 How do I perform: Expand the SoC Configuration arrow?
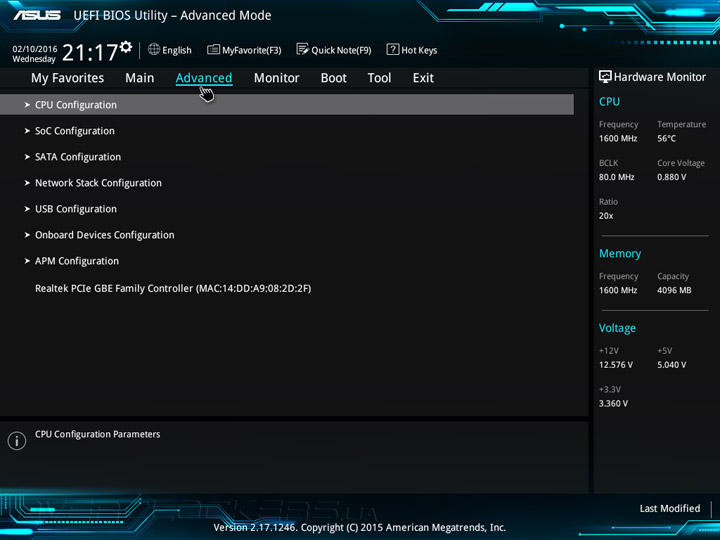27,131
